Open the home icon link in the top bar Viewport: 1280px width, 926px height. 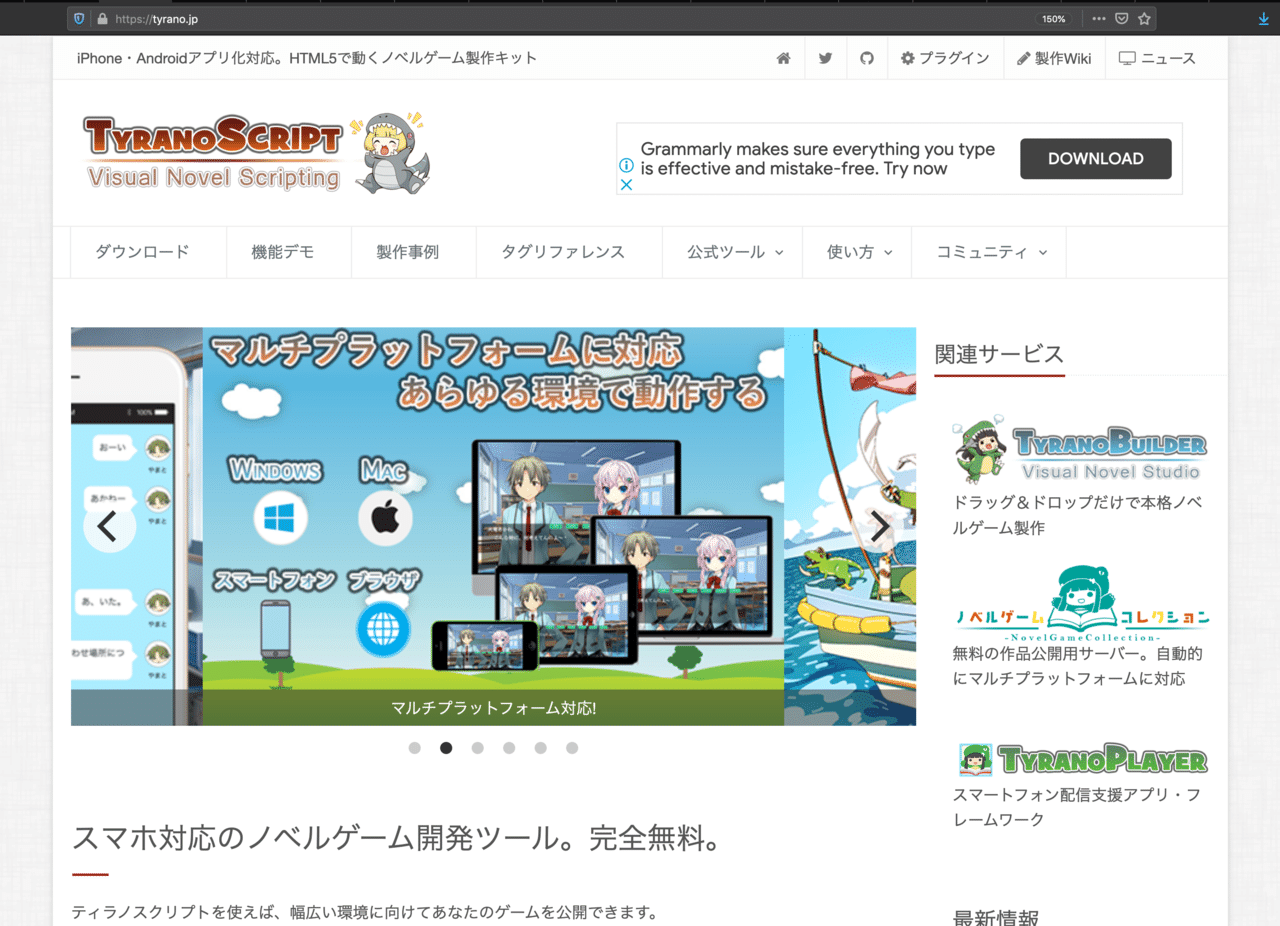point(783,58)
